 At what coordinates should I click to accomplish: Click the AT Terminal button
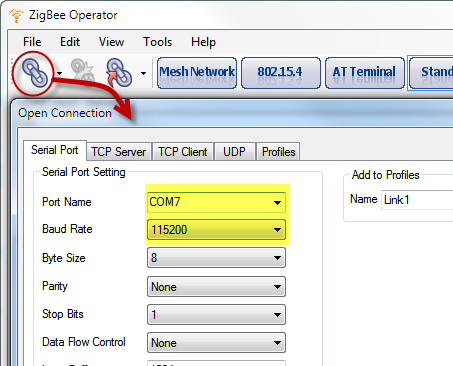pos(365,73)
